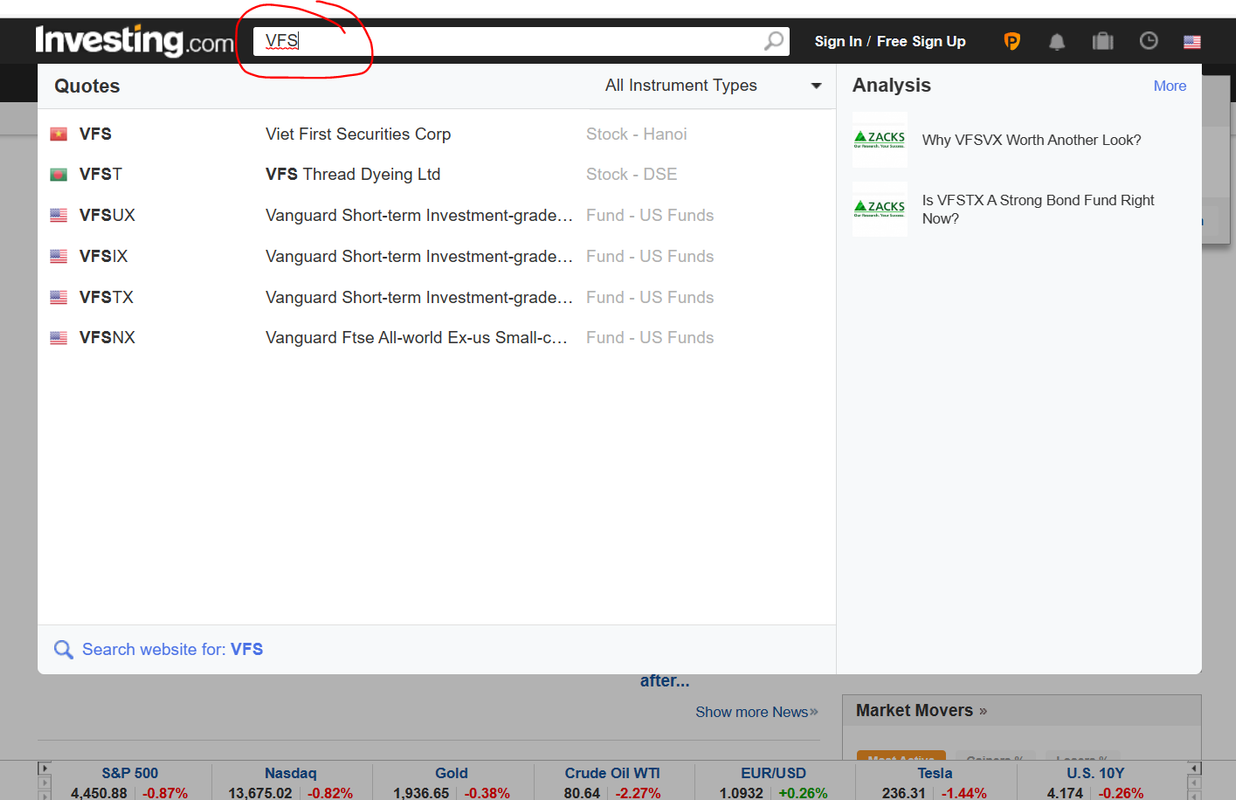
Task: Click the More link in Analysis
Action: coord(1170,86)
